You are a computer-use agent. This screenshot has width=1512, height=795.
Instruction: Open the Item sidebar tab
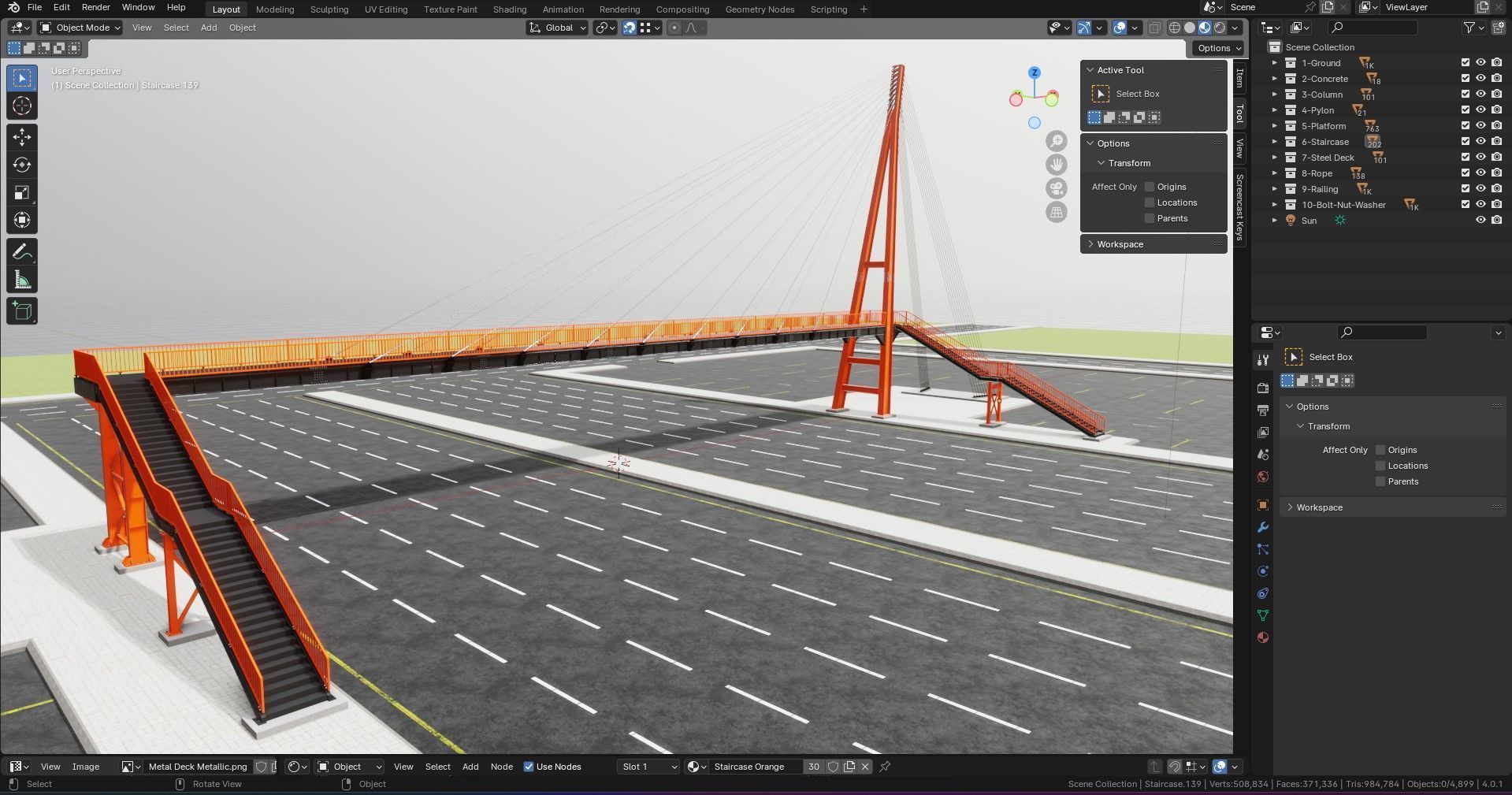1239,78
